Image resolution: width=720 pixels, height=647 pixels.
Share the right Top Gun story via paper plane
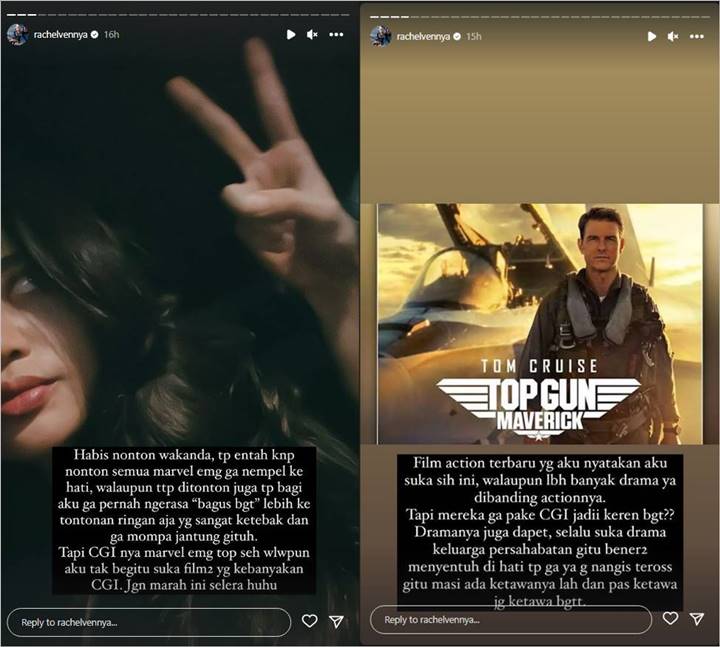click(697, 619)
